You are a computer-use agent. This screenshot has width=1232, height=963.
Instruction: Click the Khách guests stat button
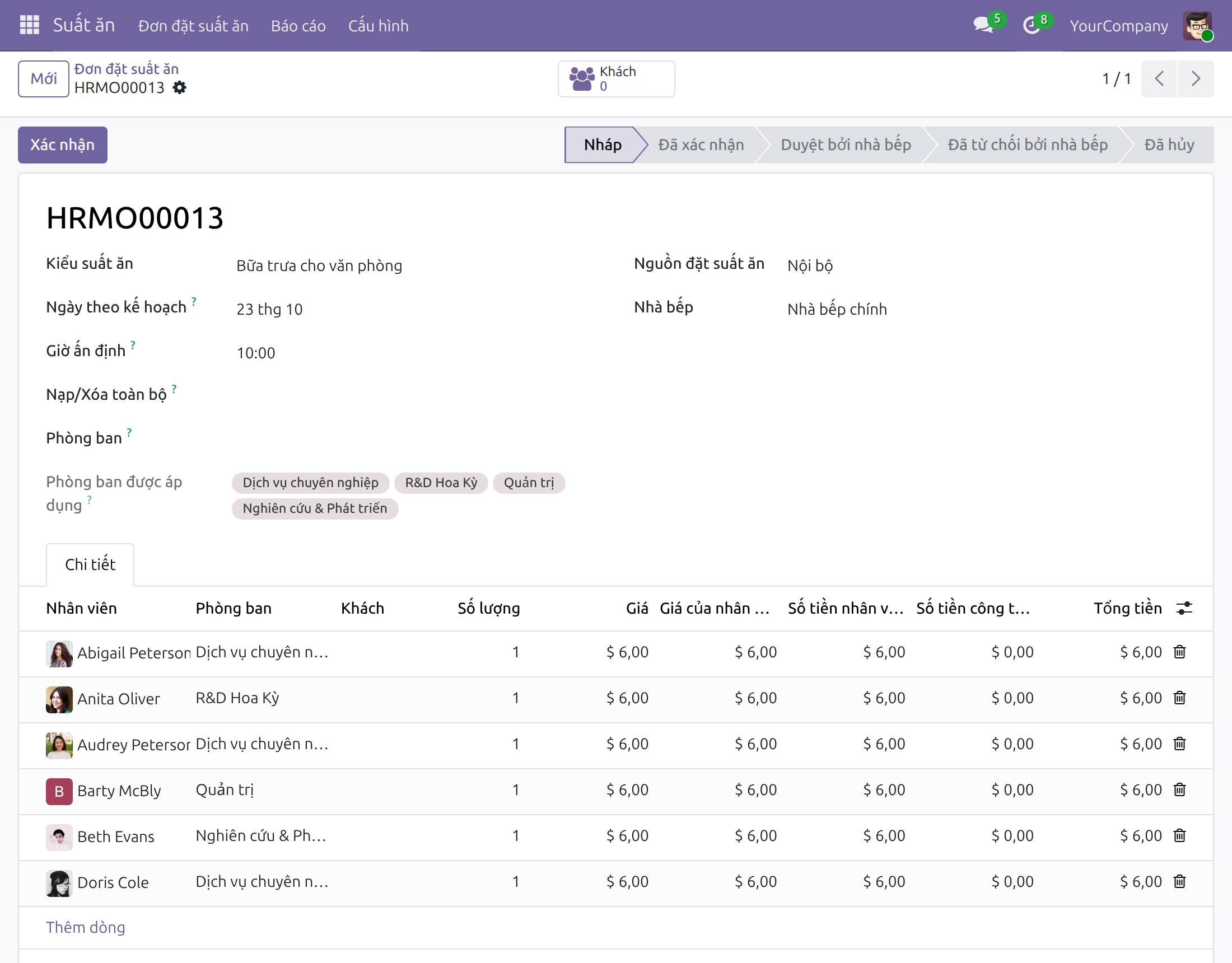pyautogui.click(x=616, y=79)
